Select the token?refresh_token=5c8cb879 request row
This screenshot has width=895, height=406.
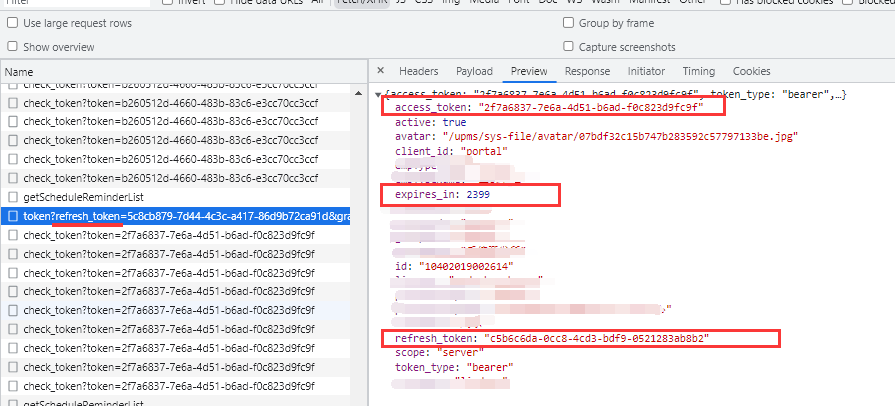point(176,216)
